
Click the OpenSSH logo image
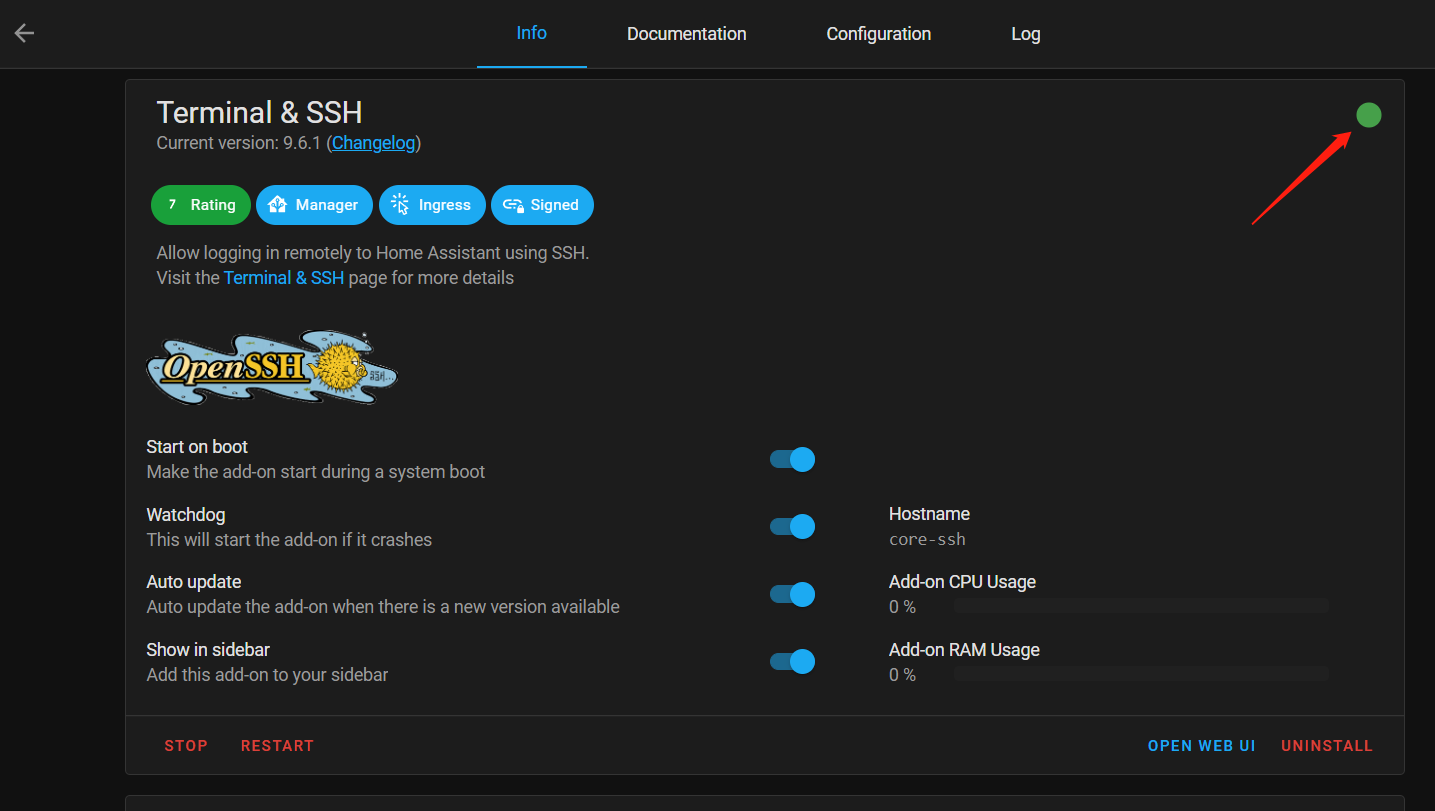[272, 367]
